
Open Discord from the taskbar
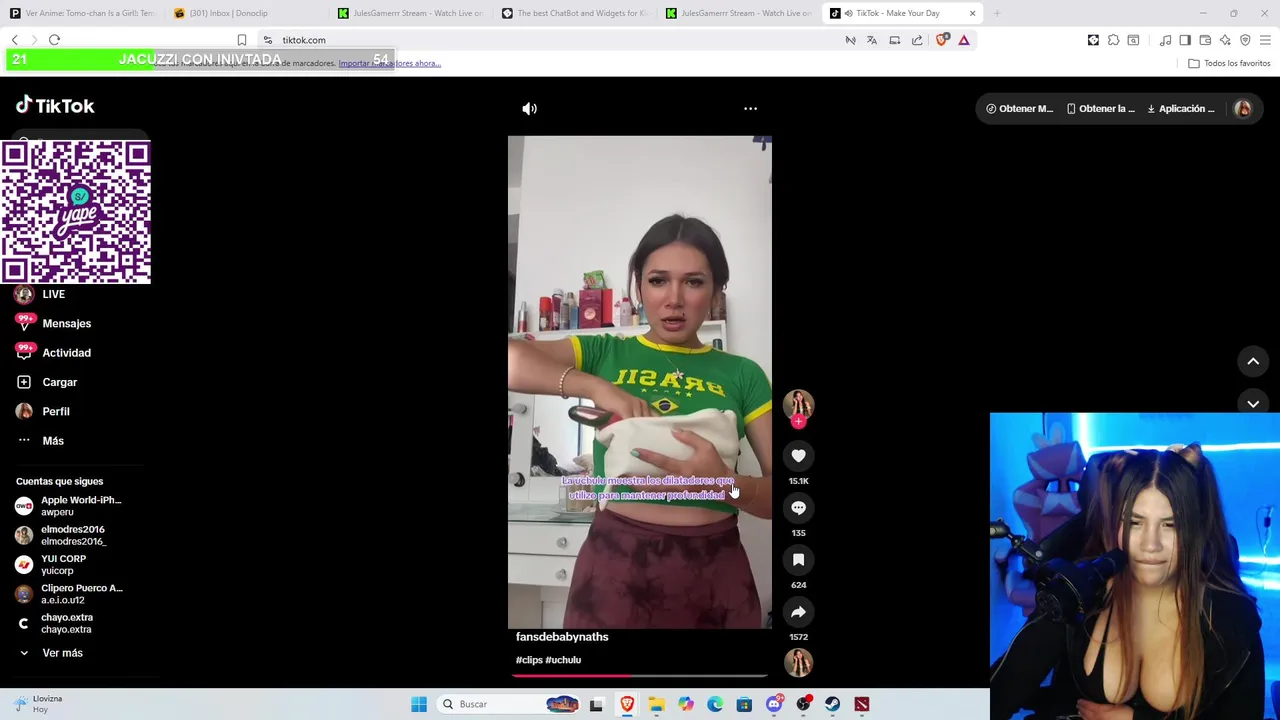coord(774,704)
